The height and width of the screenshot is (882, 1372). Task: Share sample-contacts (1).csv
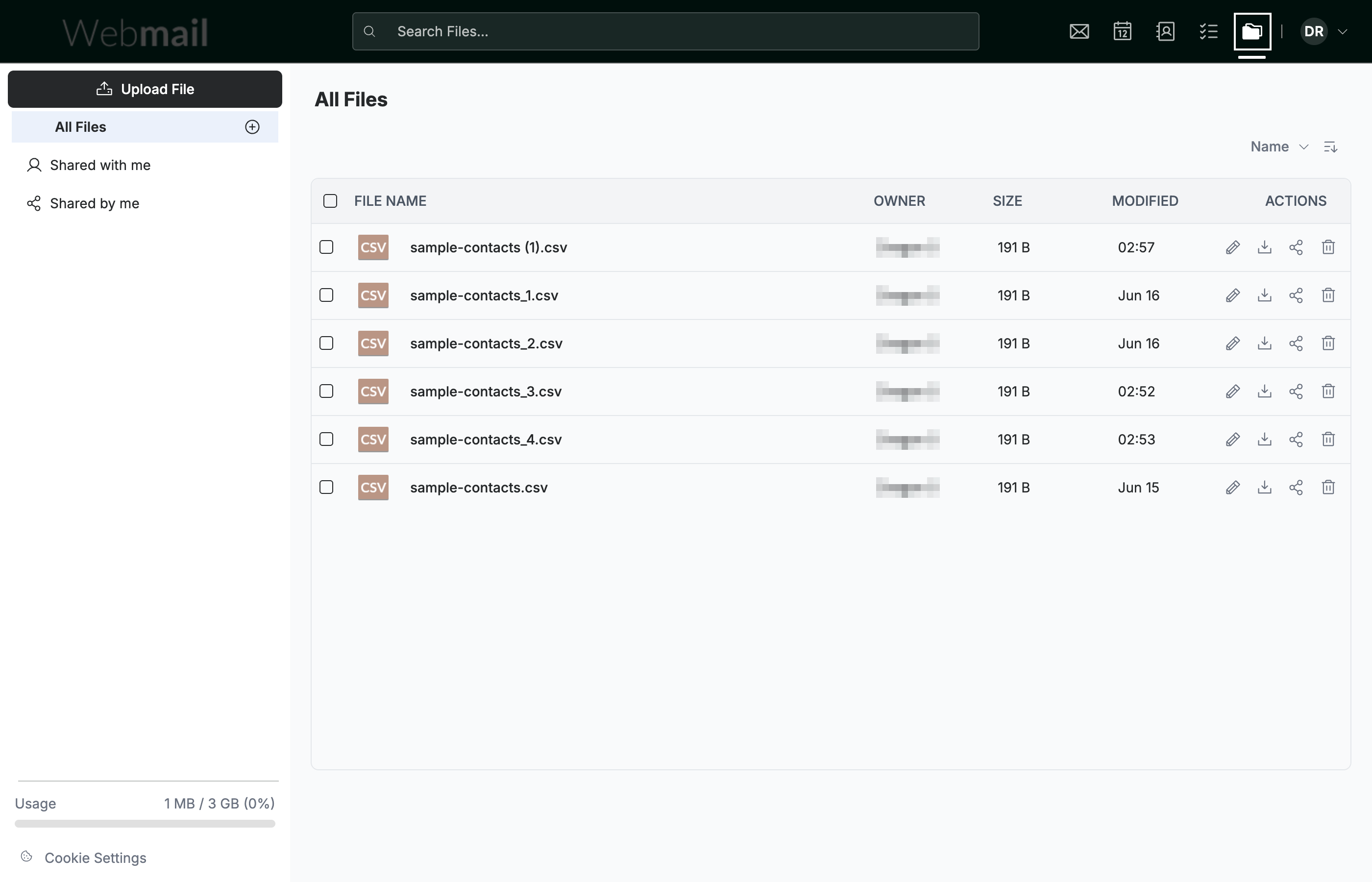coord(1296,247)
